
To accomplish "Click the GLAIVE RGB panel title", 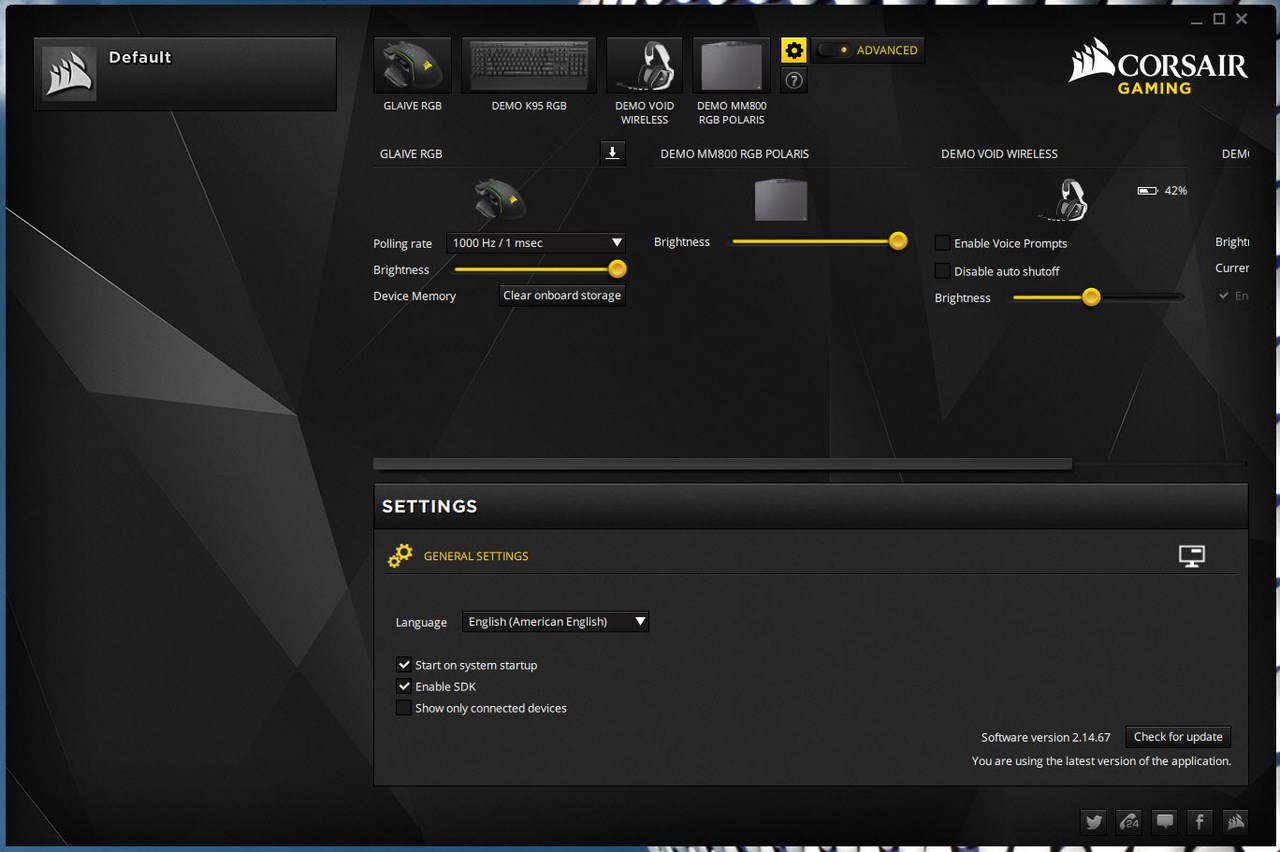I will coord(411,154).
